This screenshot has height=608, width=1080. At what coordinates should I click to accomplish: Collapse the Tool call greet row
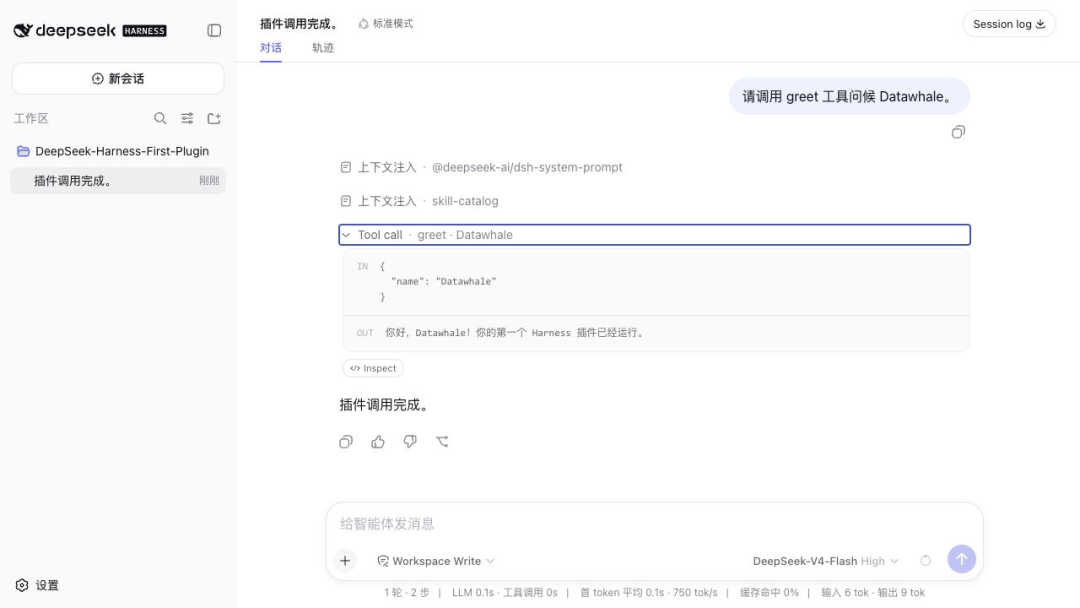pos(654,235)
